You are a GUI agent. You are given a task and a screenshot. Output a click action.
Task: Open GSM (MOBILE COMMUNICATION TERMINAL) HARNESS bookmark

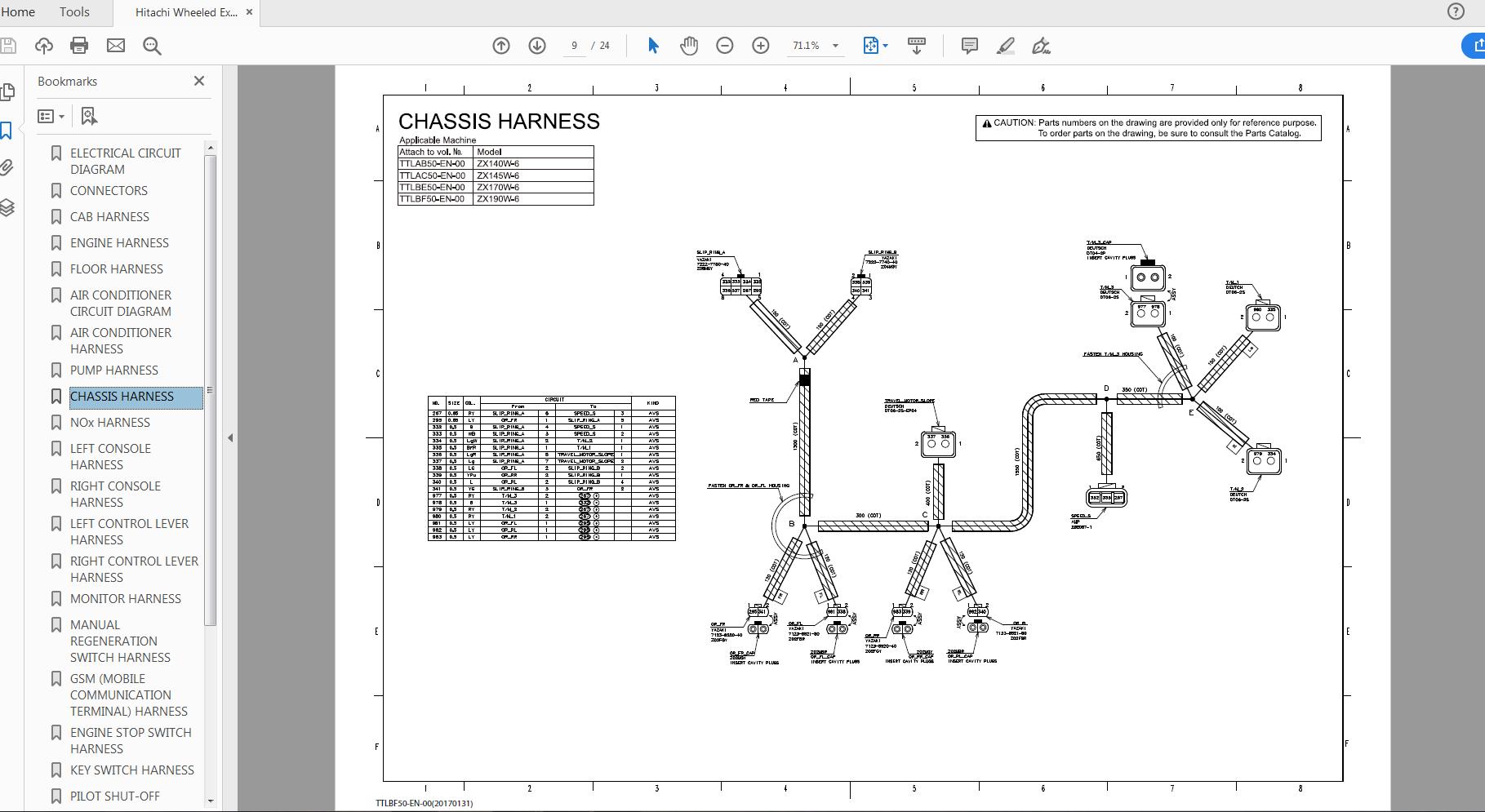click(x=129, y=694)
